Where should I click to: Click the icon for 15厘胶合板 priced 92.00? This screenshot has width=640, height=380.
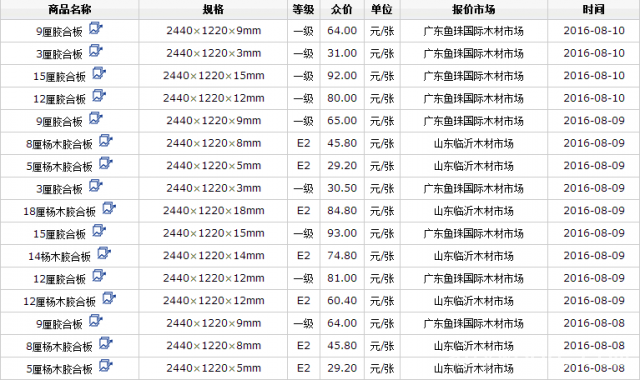click(99, 73)
